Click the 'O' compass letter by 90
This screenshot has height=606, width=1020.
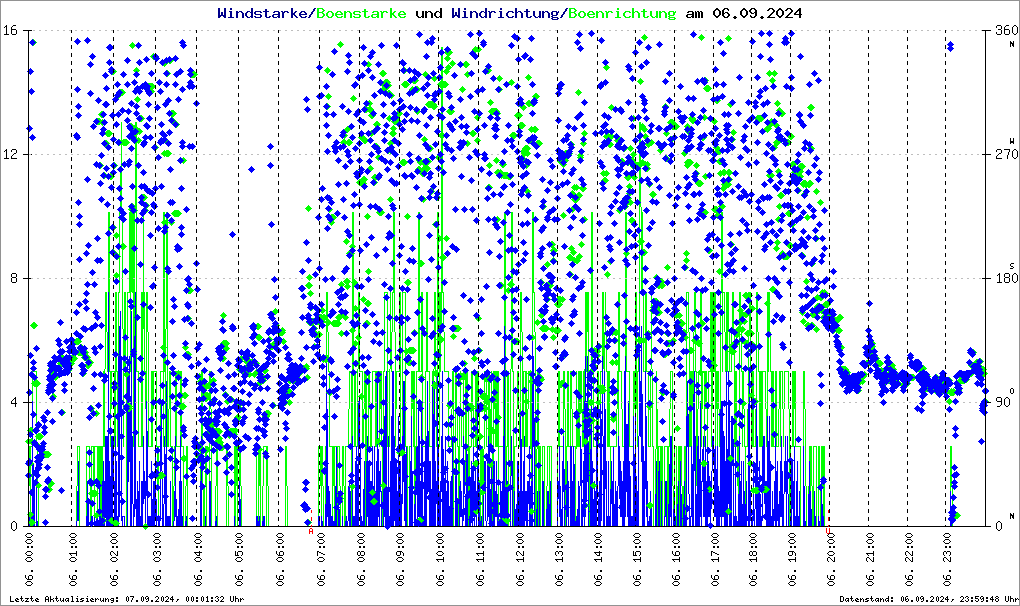1012,391
